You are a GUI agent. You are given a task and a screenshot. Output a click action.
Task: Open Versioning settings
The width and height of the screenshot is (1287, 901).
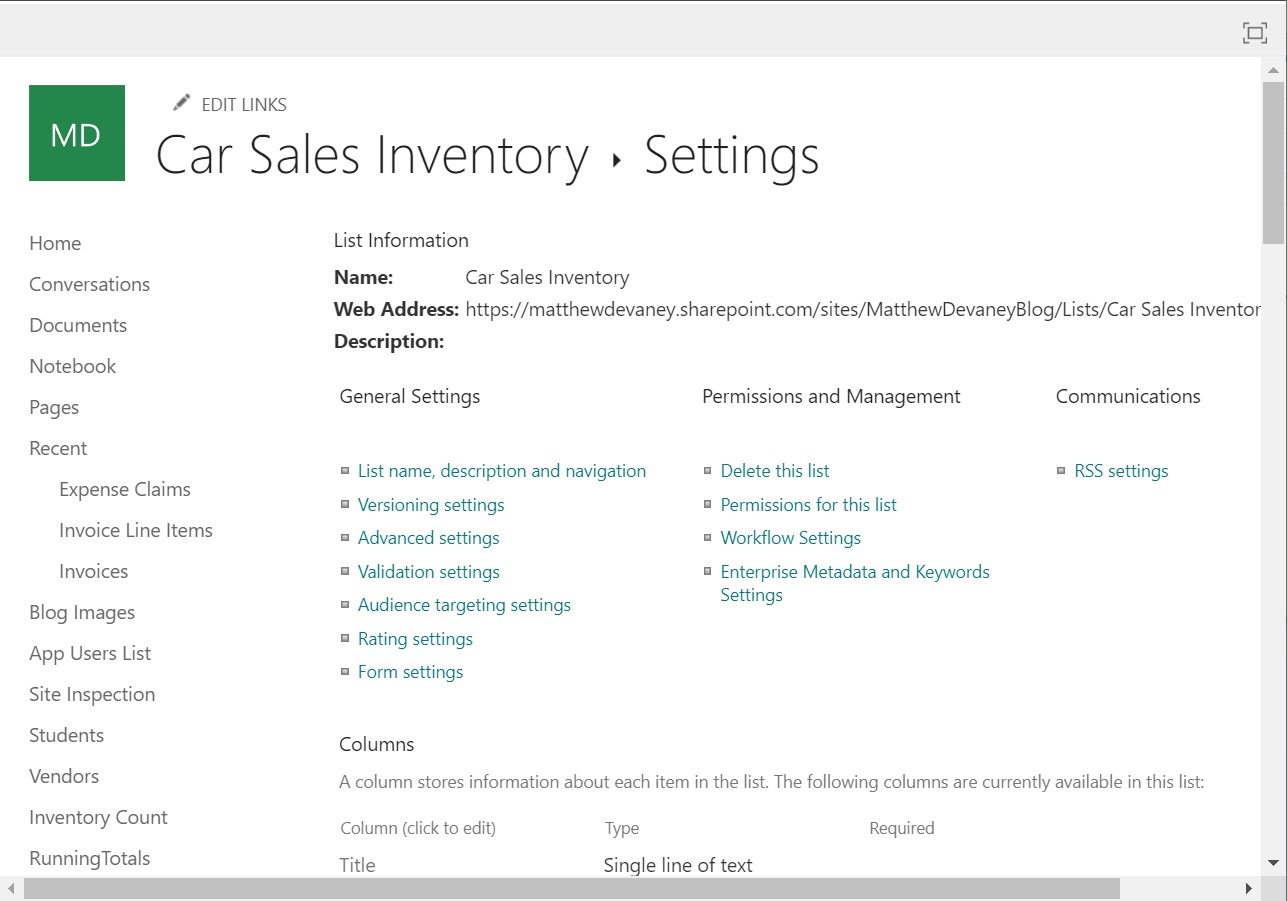click(431, 504)
